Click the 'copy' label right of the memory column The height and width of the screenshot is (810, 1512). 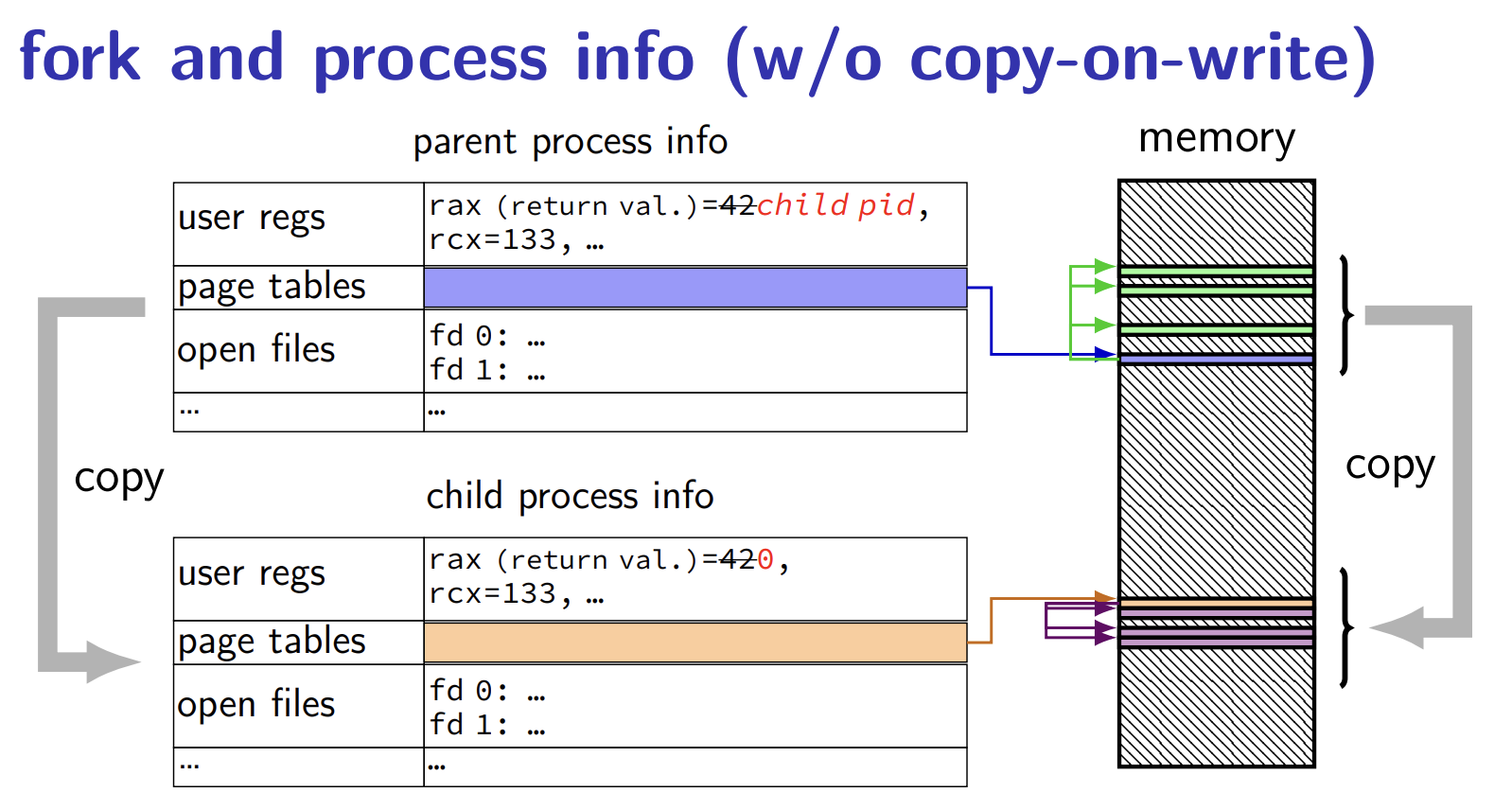coord(1390,467)
